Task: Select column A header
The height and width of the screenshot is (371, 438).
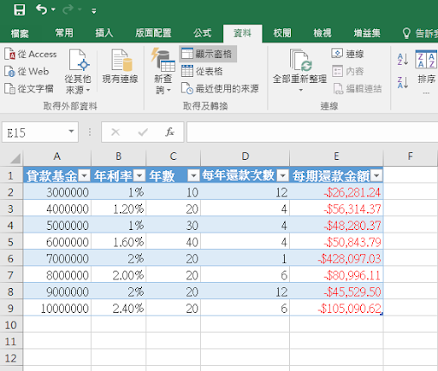Action: point(57,157)
